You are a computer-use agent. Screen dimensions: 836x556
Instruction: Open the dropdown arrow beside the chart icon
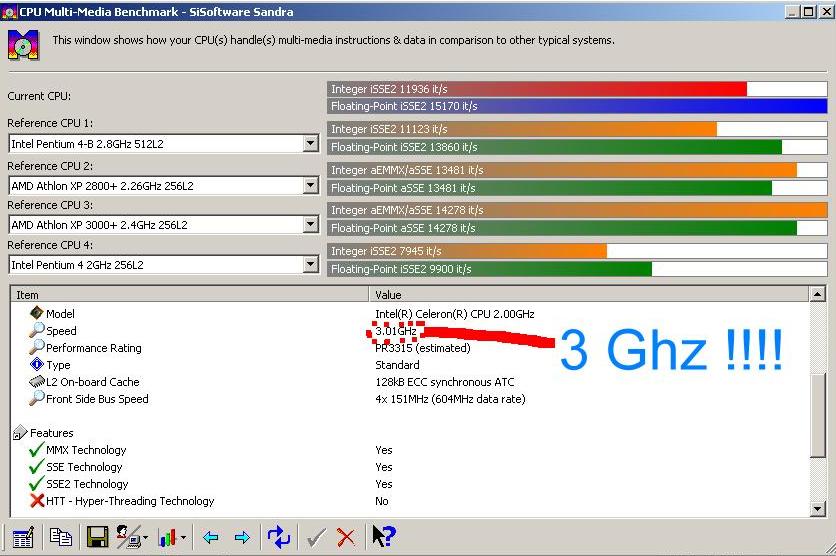click(183, 537)
